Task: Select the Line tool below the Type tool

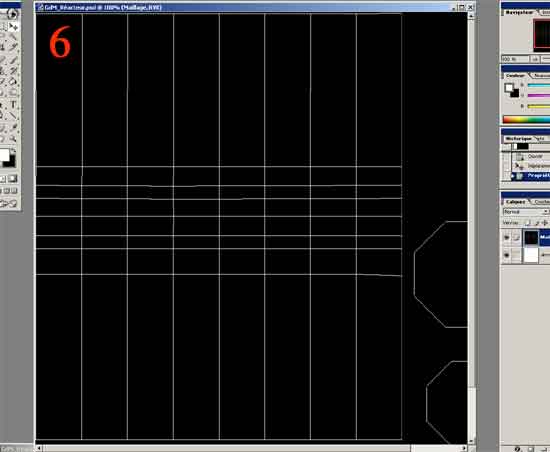Action: pyautogui.click(x=14, y=115)
